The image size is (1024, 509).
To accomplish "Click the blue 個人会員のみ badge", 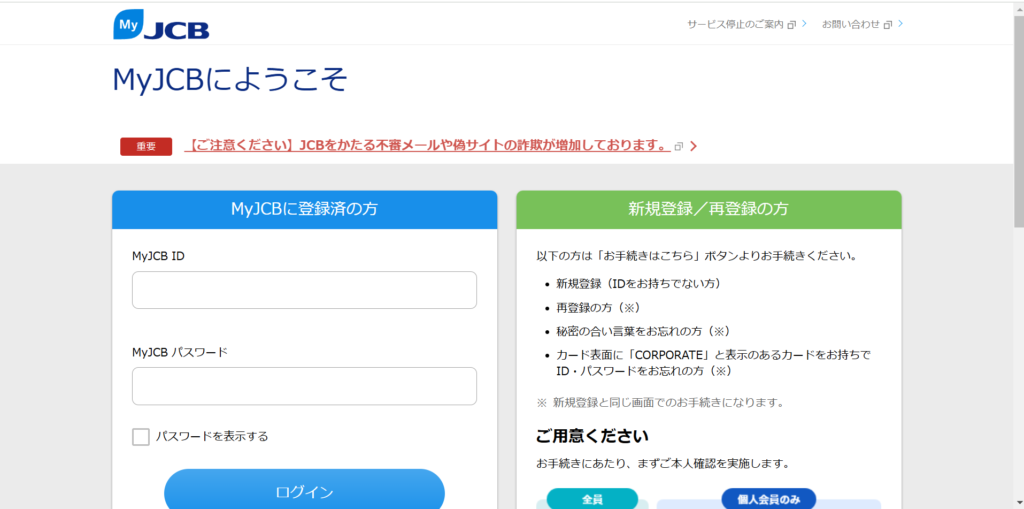I will [x=769, y=499].
